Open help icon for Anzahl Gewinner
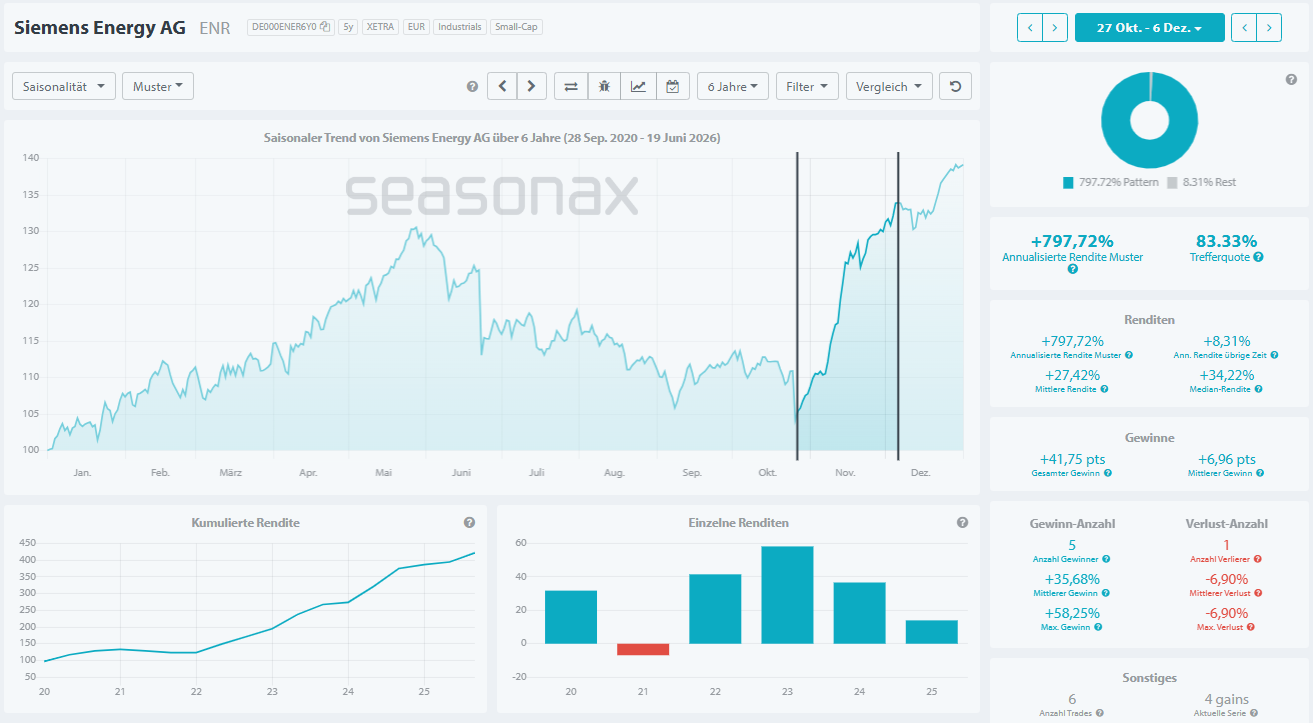Image resolution: width=1313 pixels, height=723 pixels. coord(1106,559)
